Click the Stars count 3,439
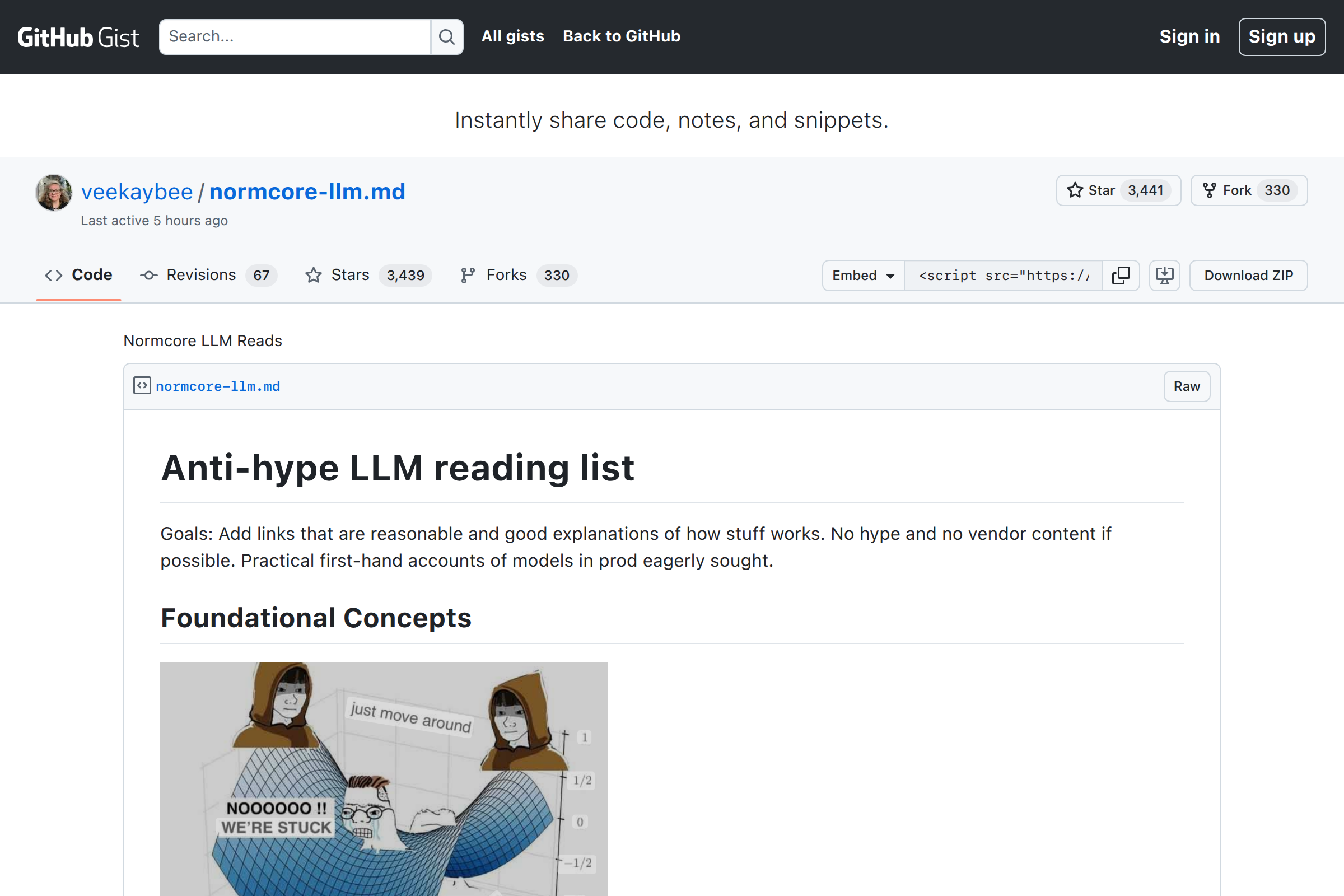1344x896 pixels. (x=405, y=276)
